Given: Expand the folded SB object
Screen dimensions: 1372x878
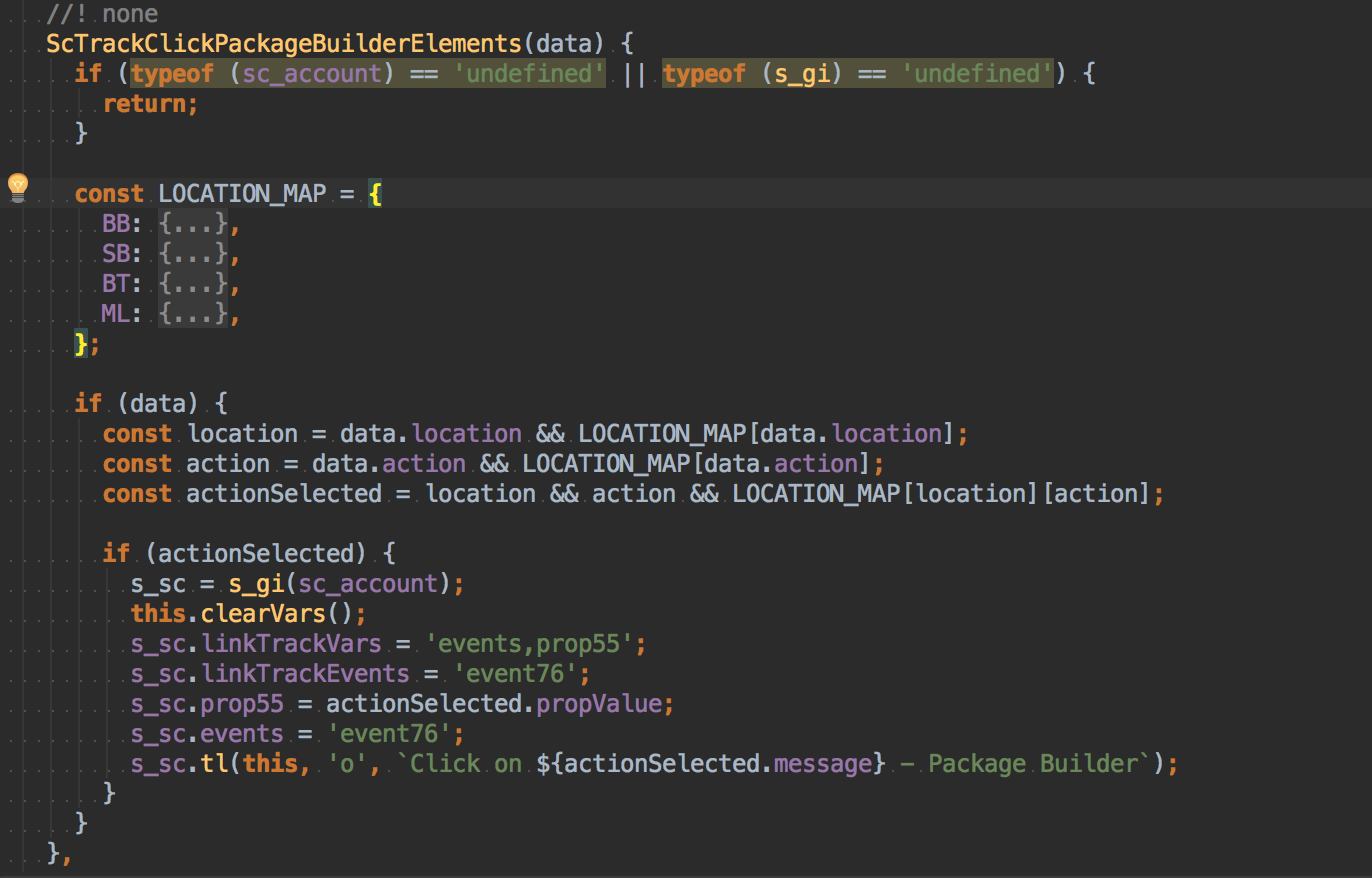Looking at the screenshot, I should pyautogui.click(x=193, y=254).
